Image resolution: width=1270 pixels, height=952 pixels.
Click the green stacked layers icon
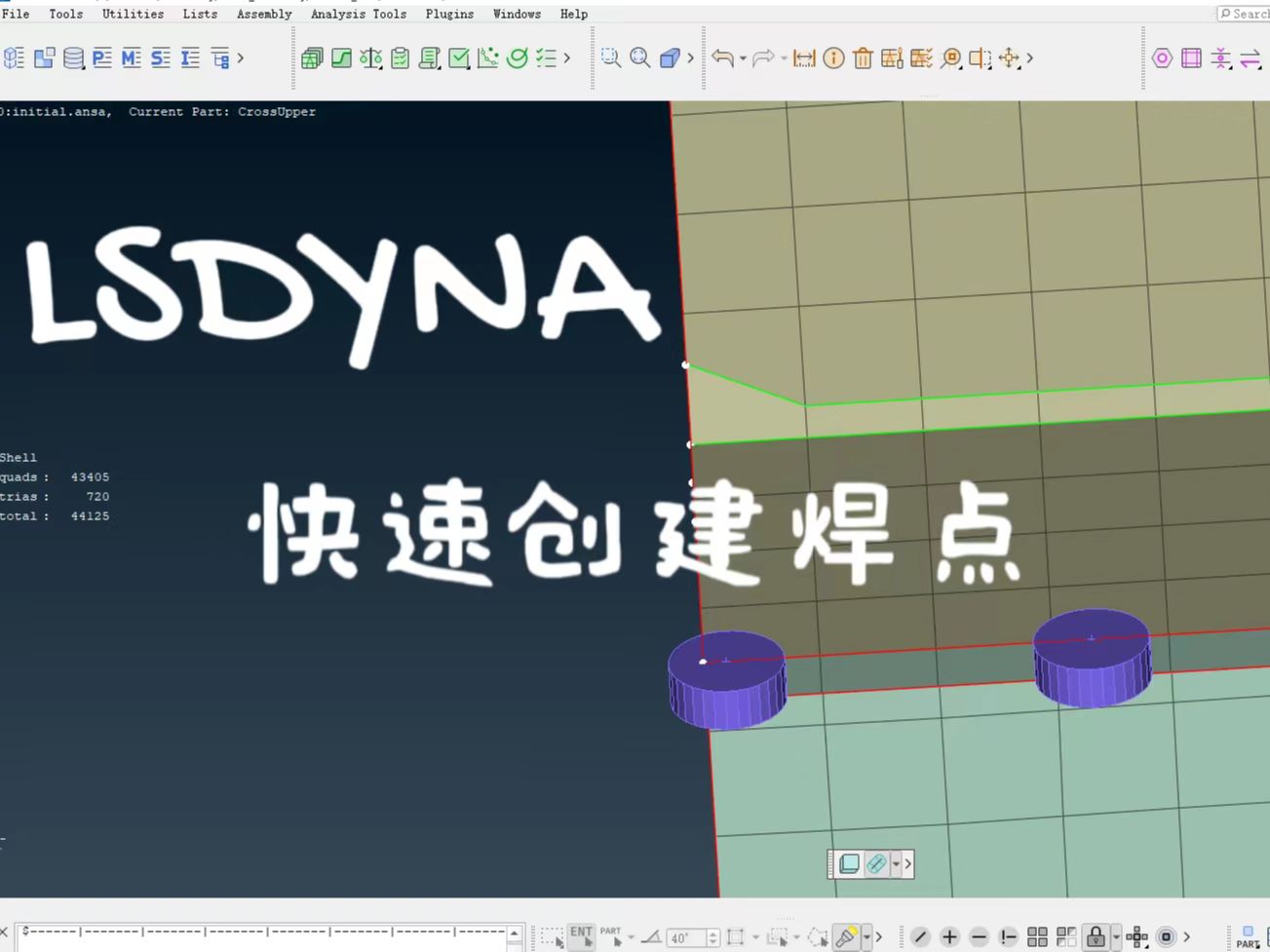pos(312,58)
